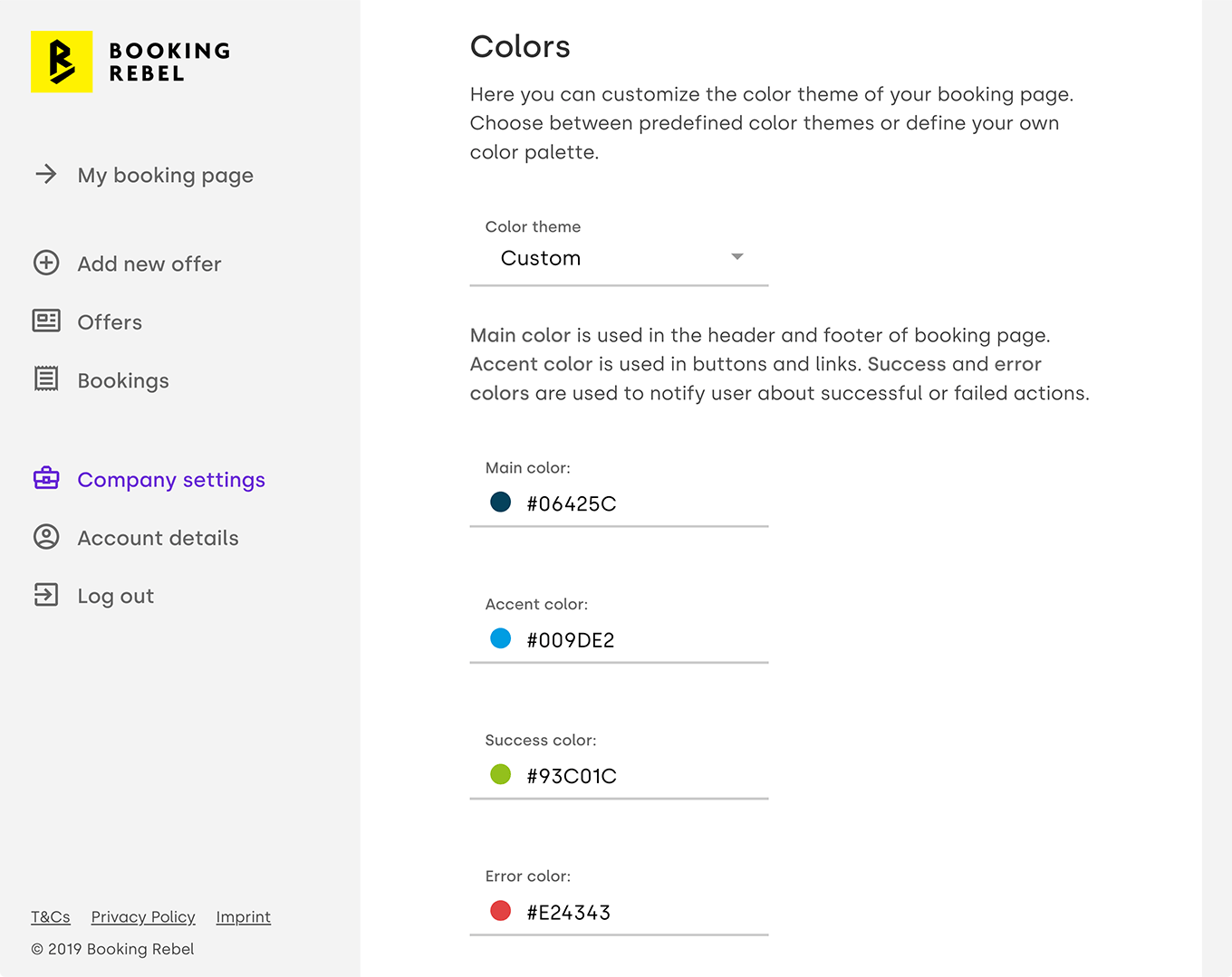Open the Custom color theme selector
The width and height of the screenshot is (1232, 977).
[x=598, y=258]
